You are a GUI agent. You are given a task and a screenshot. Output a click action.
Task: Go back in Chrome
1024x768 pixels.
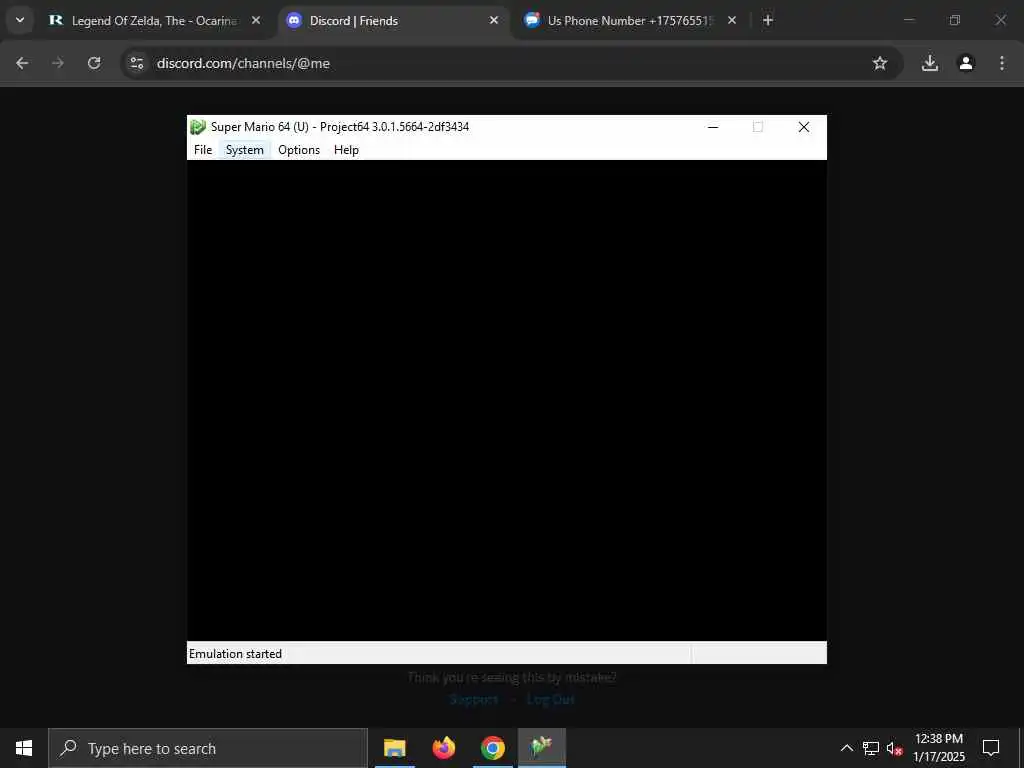[x=22, y=63]
